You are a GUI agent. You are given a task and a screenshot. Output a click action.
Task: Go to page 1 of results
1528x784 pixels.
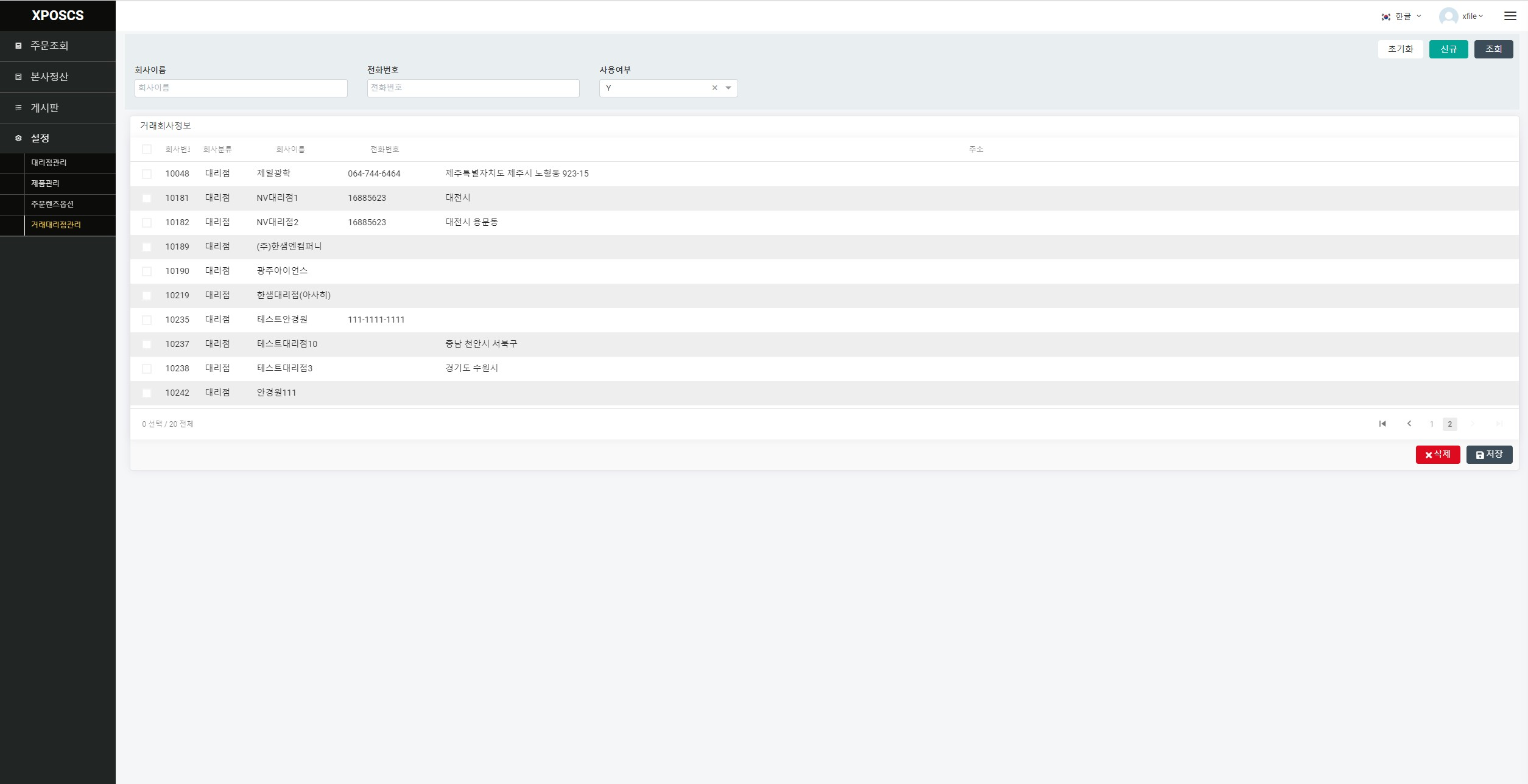[1431, 424]
